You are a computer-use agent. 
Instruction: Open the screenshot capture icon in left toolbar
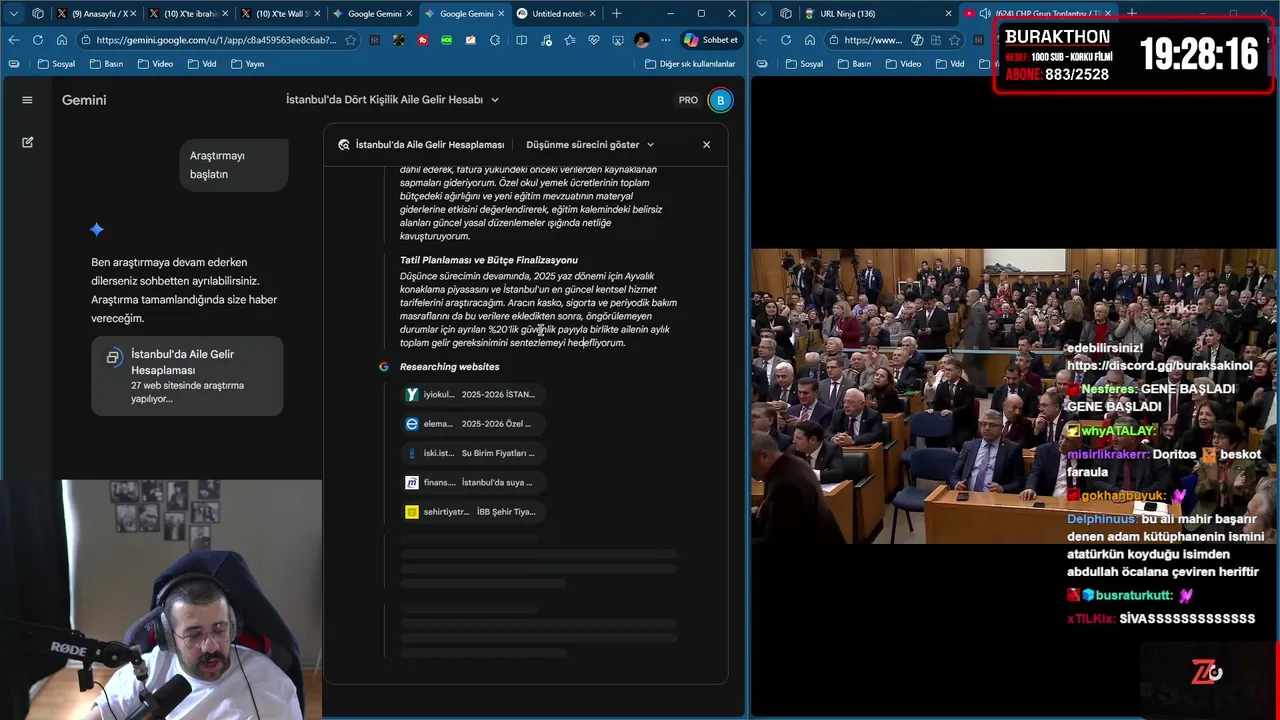617,40
